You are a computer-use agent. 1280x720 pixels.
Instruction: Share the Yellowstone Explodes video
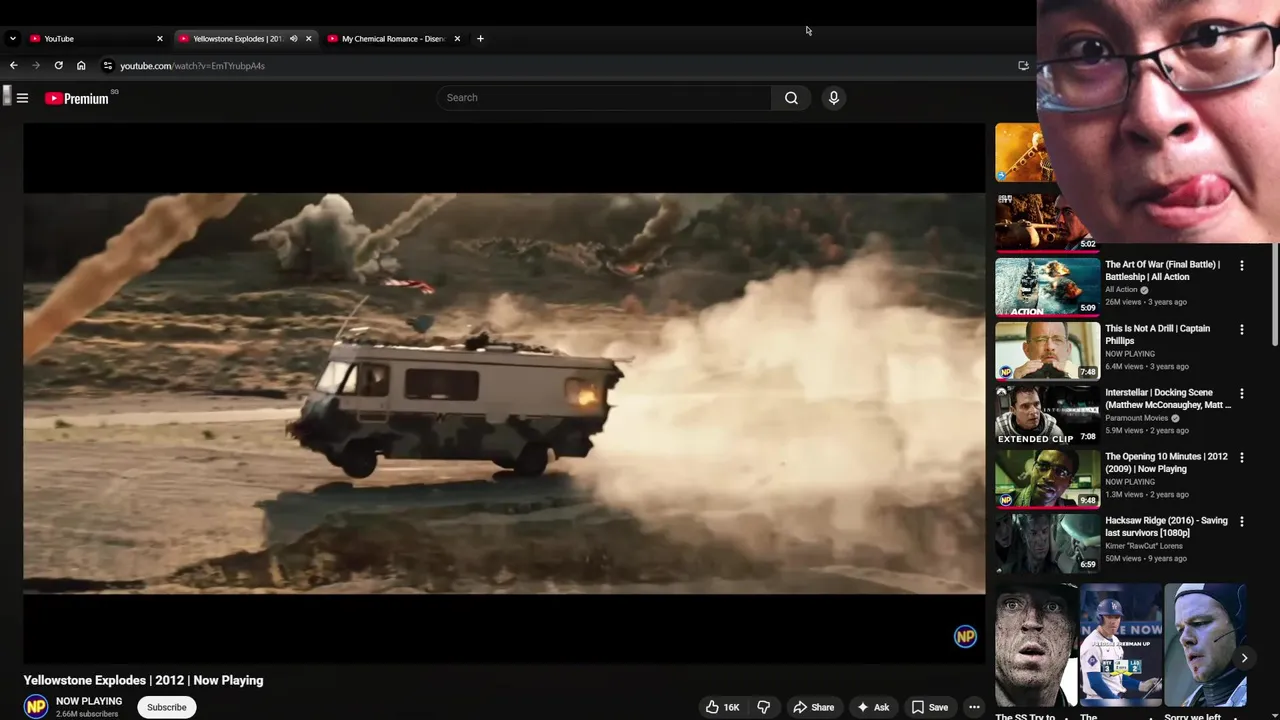(x=813, y=707)
